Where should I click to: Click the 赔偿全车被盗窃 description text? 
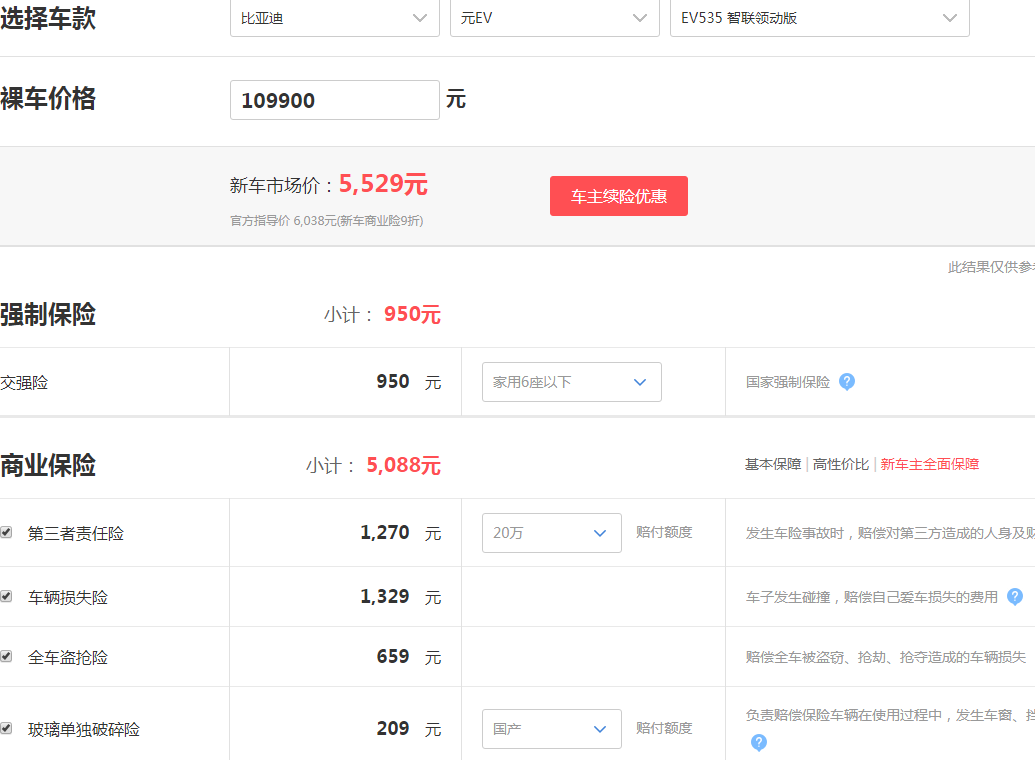tap(886, 657)
